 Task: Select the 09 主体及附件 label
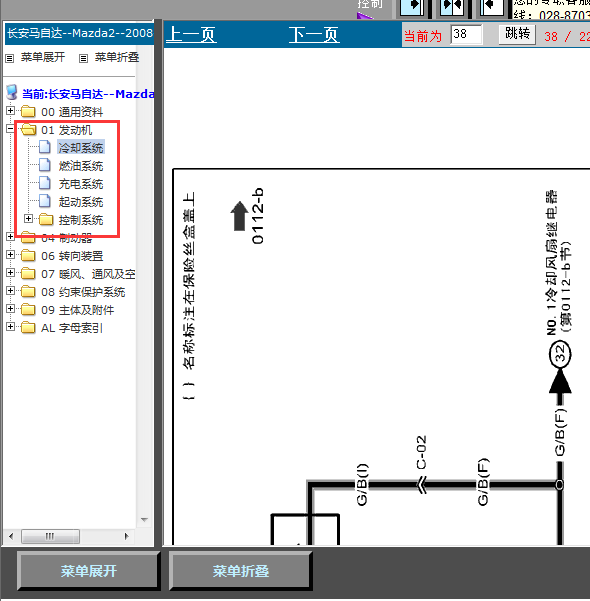(77, 310)
